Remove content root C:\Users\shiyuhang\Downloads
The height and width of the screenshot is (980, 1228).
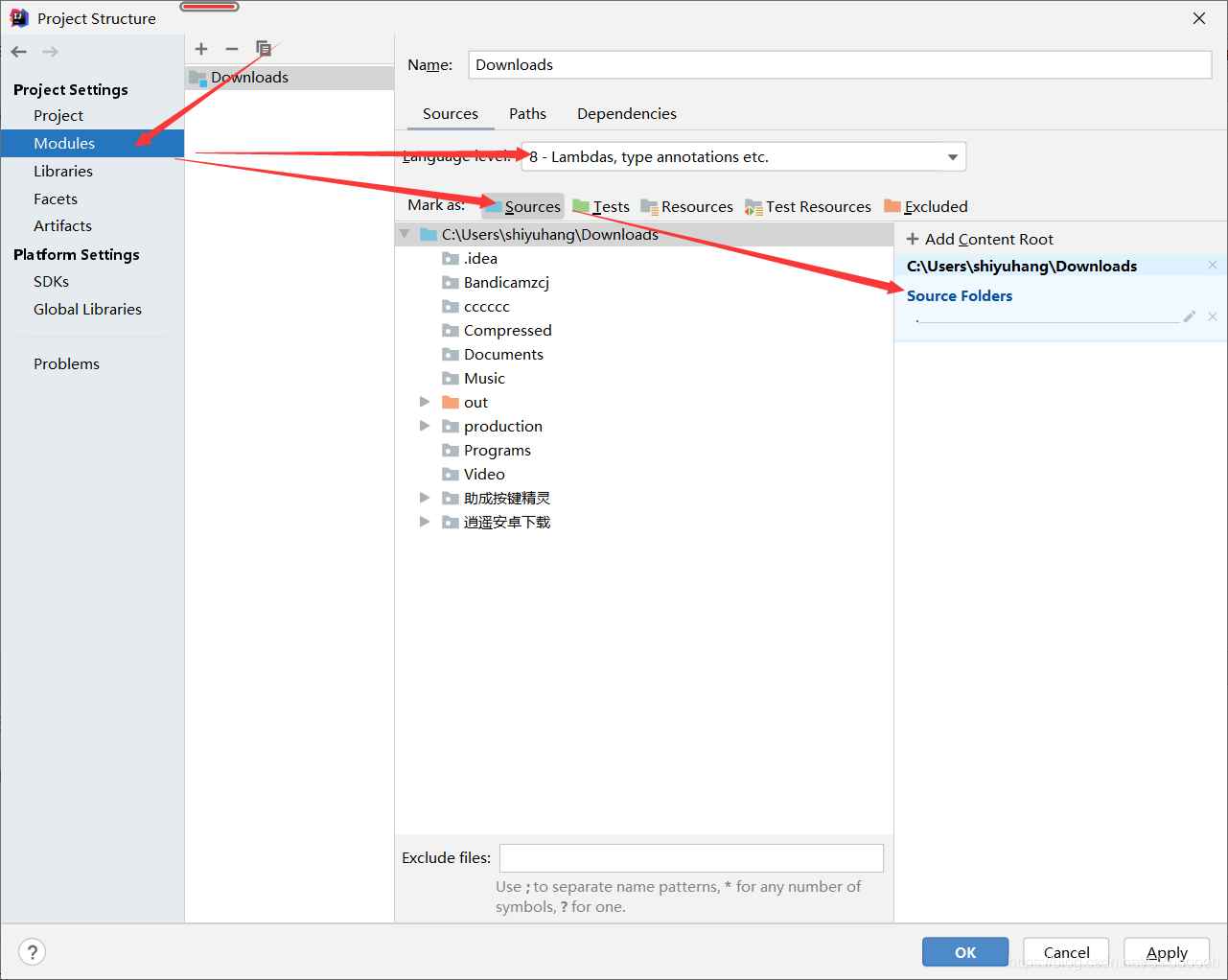pos(1213,266)
